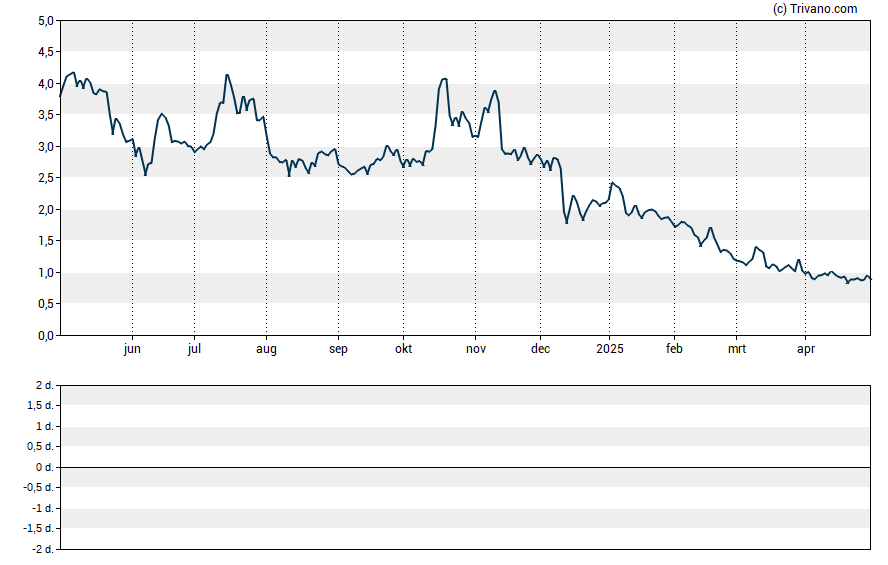Click the '1 d.' positive axis label
The width and height of the screenshot is (888, 565).
click(45, 426)
